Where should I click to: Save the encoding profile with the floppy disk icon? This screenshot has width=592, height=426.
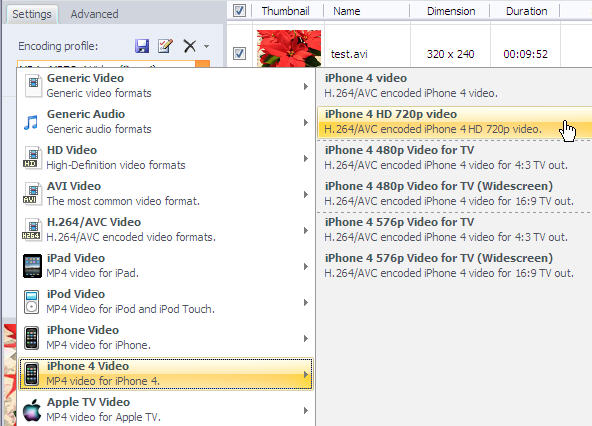click(x=142, y=46)
